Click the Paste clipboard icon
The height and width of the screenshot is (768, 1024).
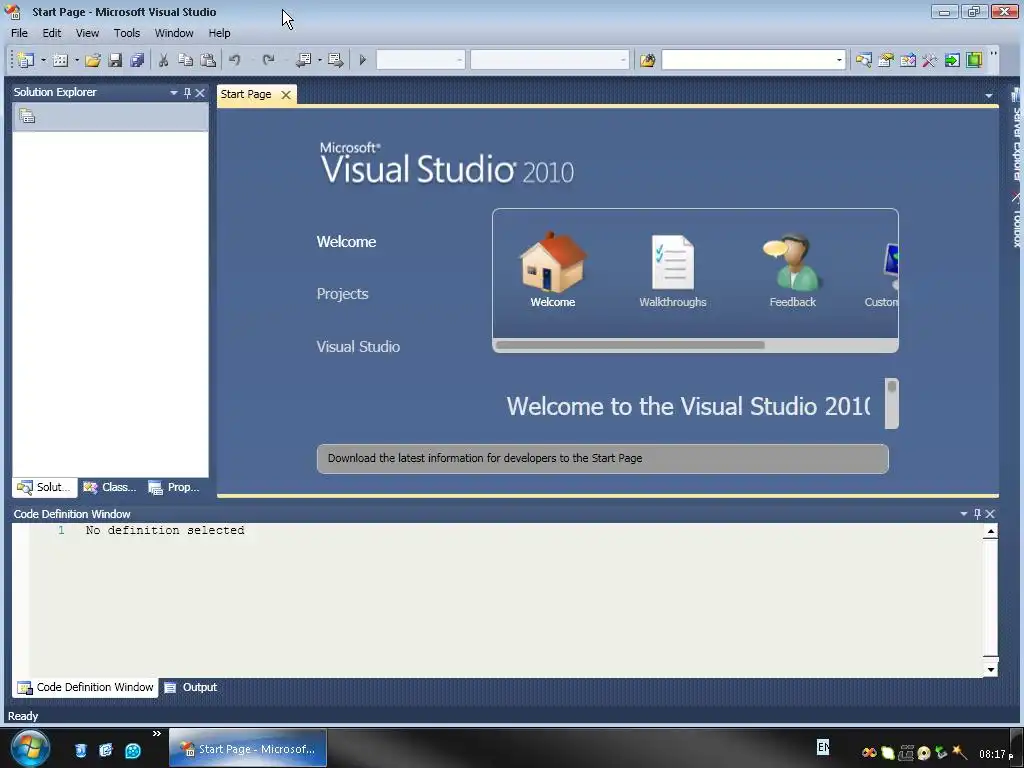click(x=208, y=60)
